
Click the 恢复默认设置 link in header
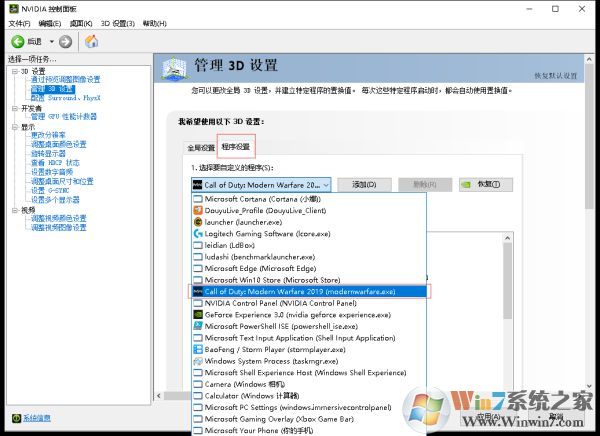(x=556, y=76)
